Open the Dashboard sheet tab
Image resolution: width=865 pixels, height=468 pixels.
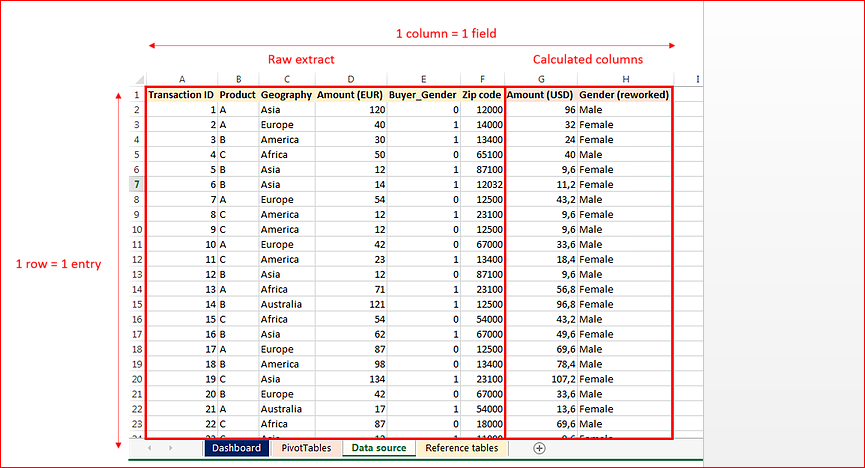click(x=236, y=448)
